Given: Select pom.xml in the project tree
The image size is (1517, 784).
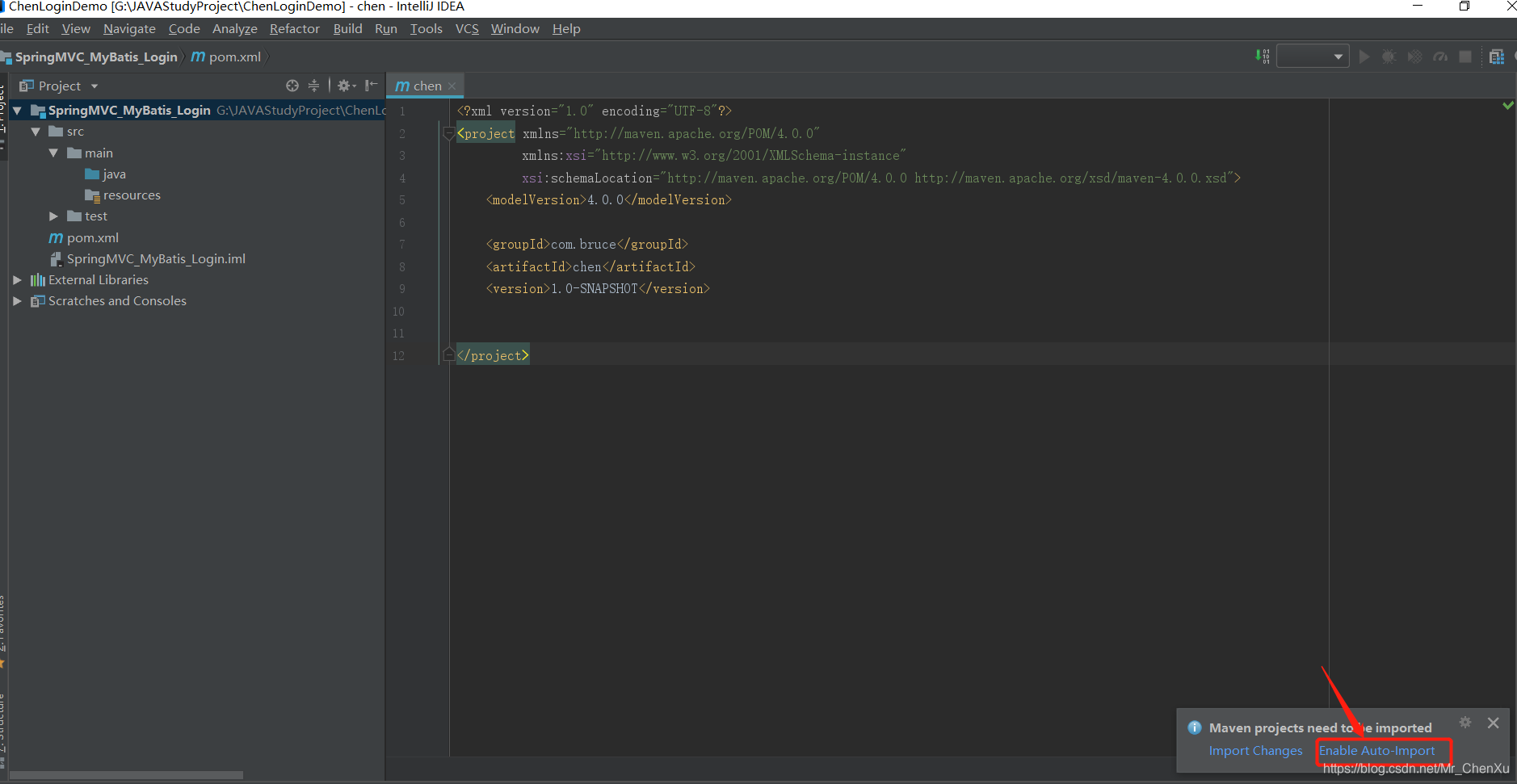Looking at the screenshot, I should click(84, 237).
